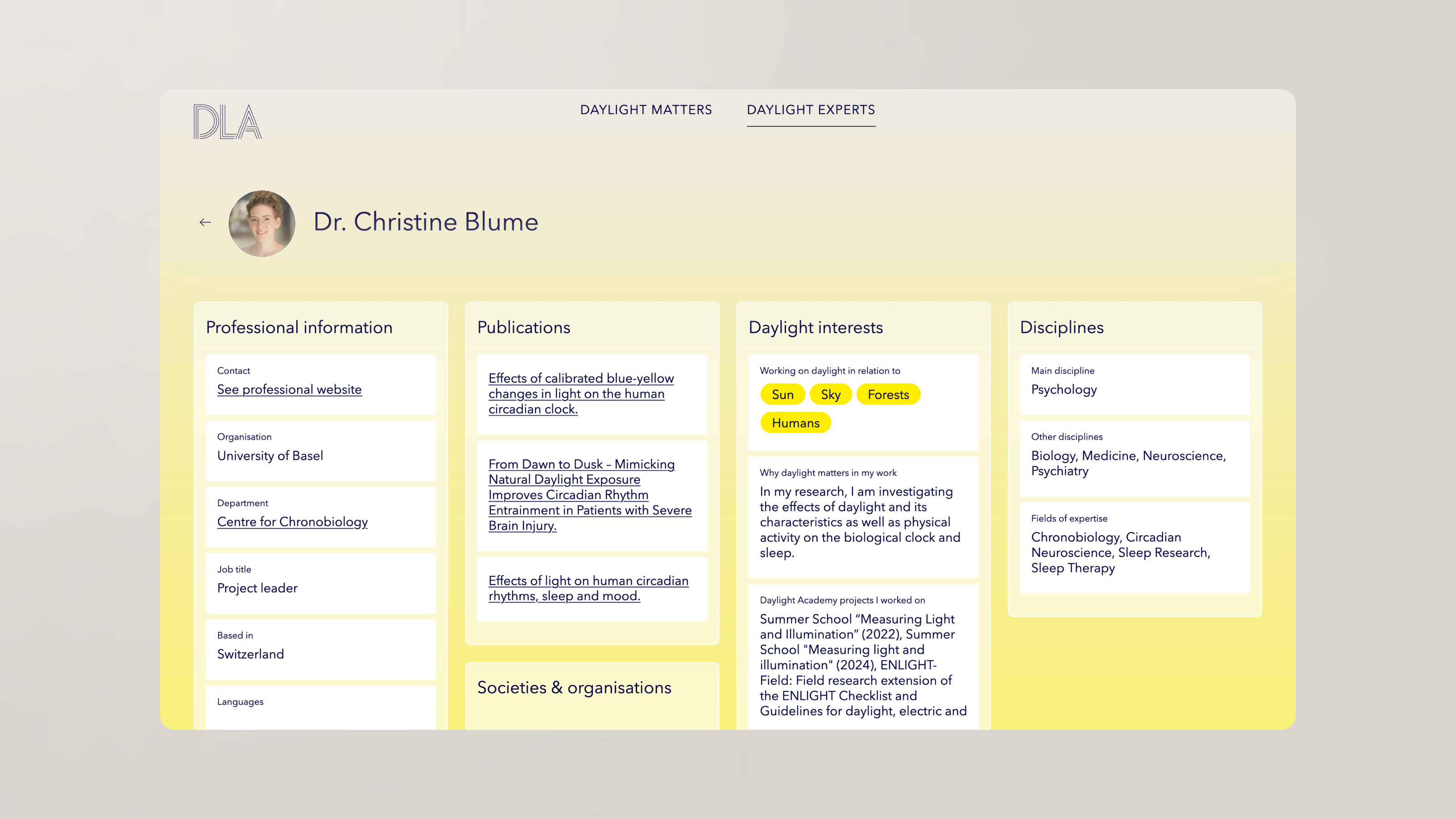Go back using the left arrow

205,222
